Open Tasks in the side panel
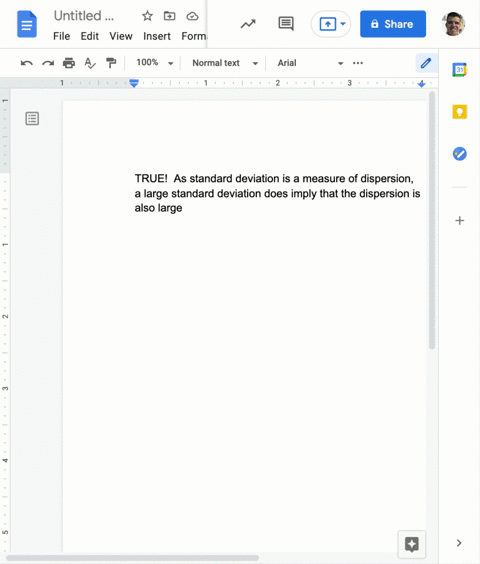 [x=459, y=154]
